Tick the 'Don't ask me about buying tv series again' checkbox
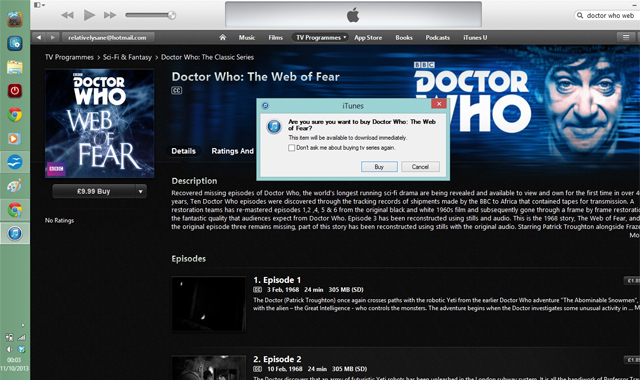The width and height of the screenshot is (640, 380). (291, 148)
